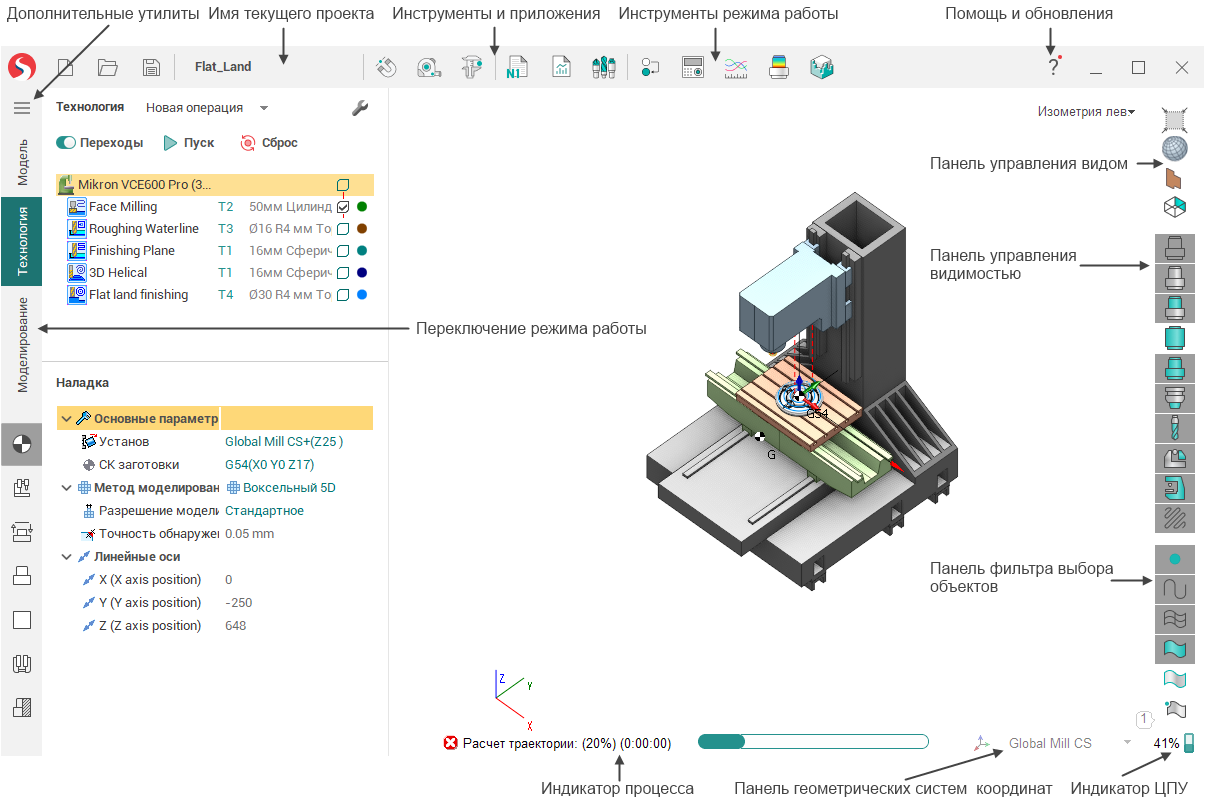Check the 3D Helical operation checkbox
Image resolution: width=1205 pixels, height=805 pixels.
(343, 273)
